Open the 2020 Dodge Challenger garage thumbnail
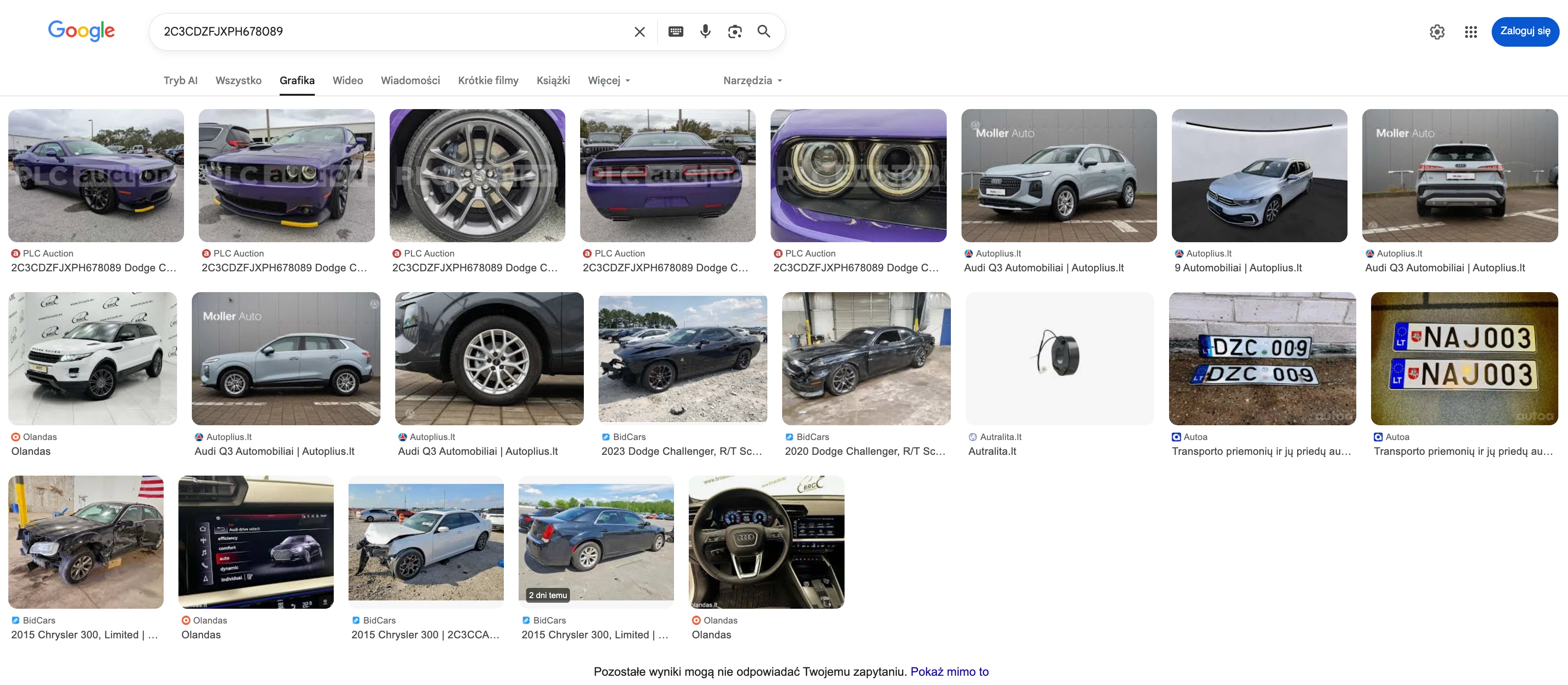Viewport: 1568px width, 685px height. coord(865,359)
